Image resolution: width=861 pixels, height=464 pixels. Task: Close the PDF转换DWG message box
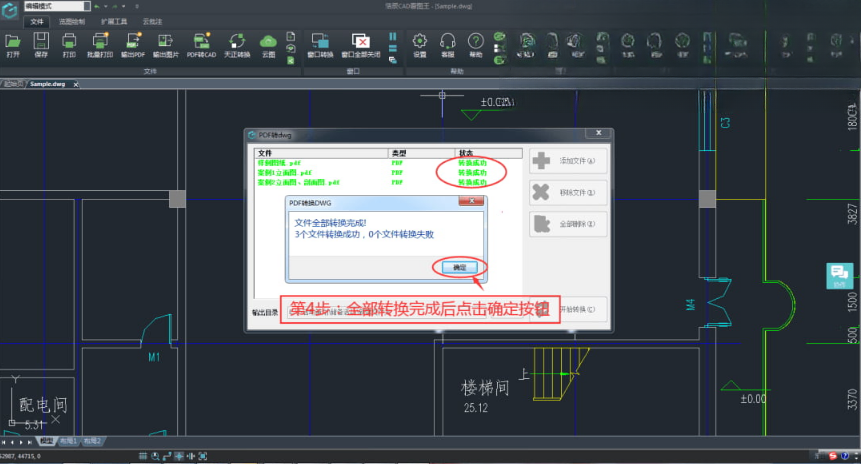[471, 201]
